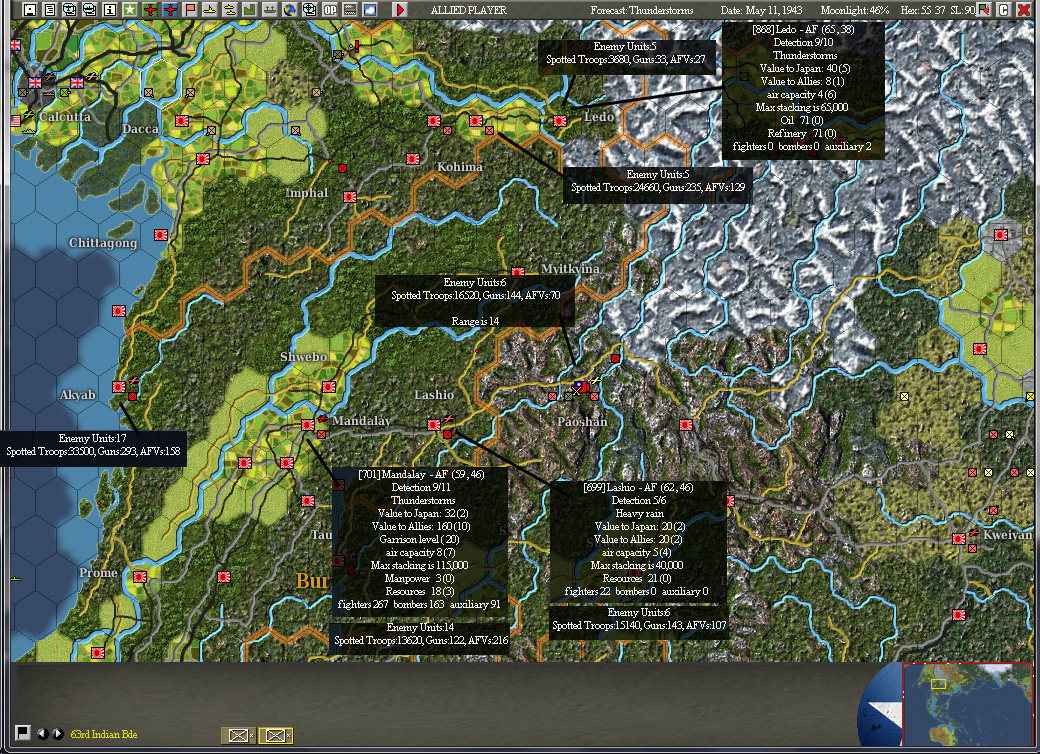
Task: Select the Japanese base marker at Myitkyina
Action: pyautogui.click(x=518, y=272)
